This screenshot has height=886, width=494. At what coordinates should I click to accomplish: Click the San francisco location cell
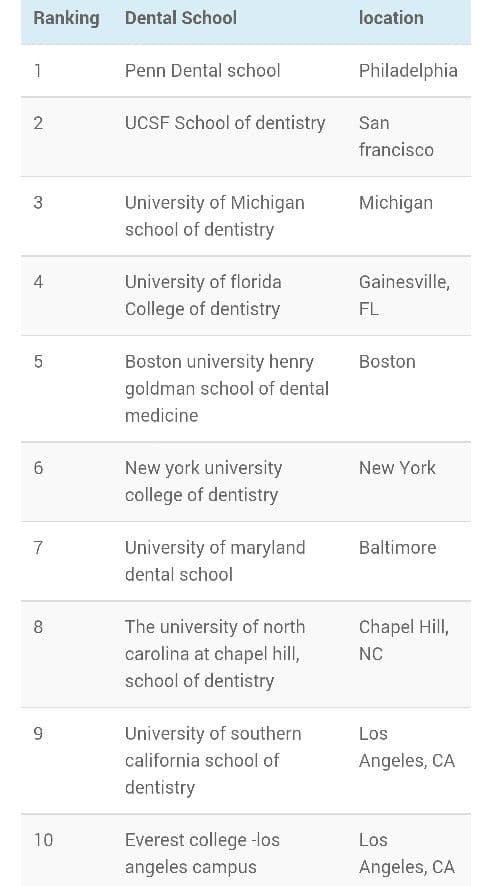coord(396,136)
